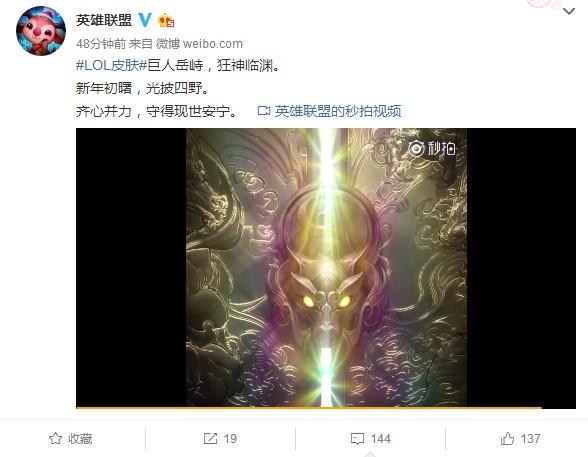
Task: Open 英雄联盟的秒拍视频 link
Action: click(x=338, y=111)
